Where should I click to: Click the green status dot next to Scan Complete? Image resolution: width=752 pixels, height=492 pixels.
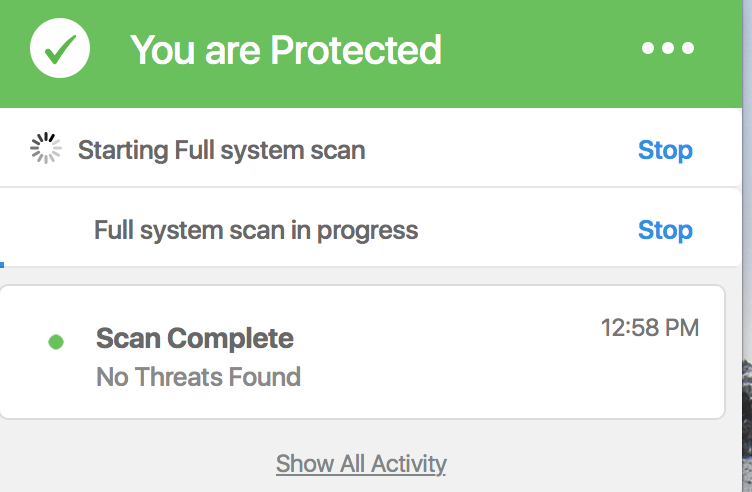click(56, 342)
